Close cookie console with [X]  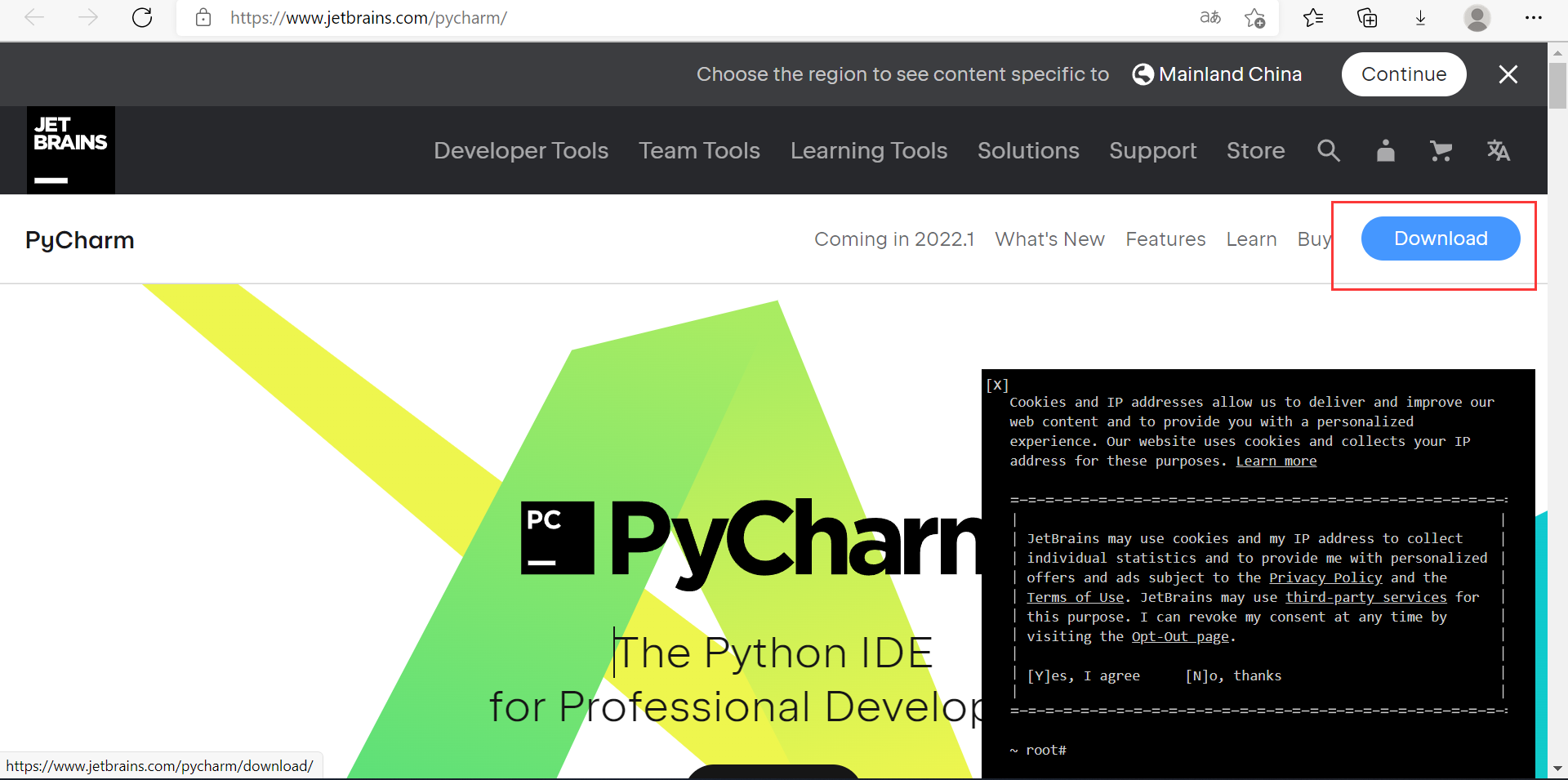tap(997, 385)
